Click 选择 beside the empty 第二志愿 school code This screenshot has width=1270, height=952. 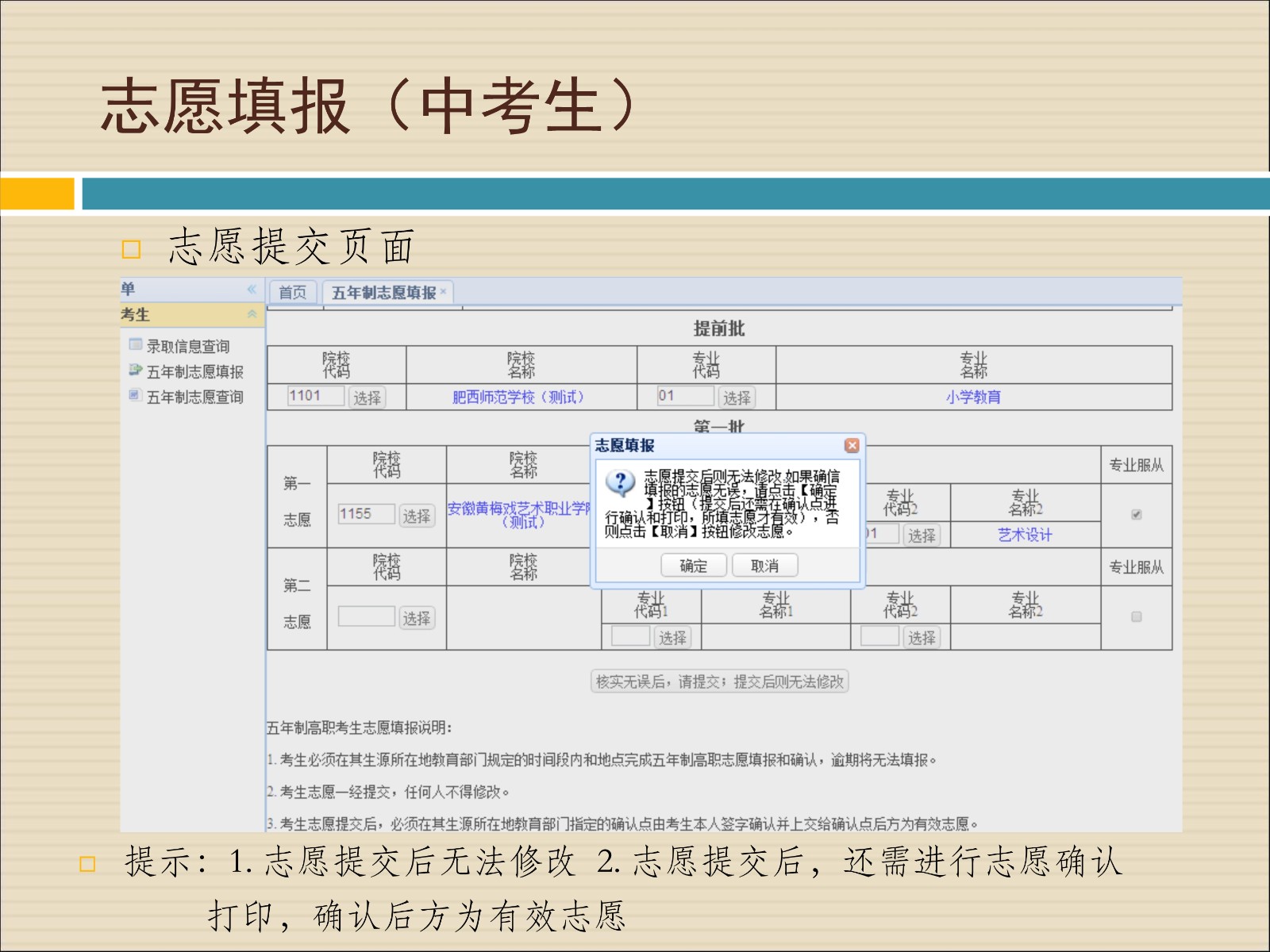pos(416,618)
